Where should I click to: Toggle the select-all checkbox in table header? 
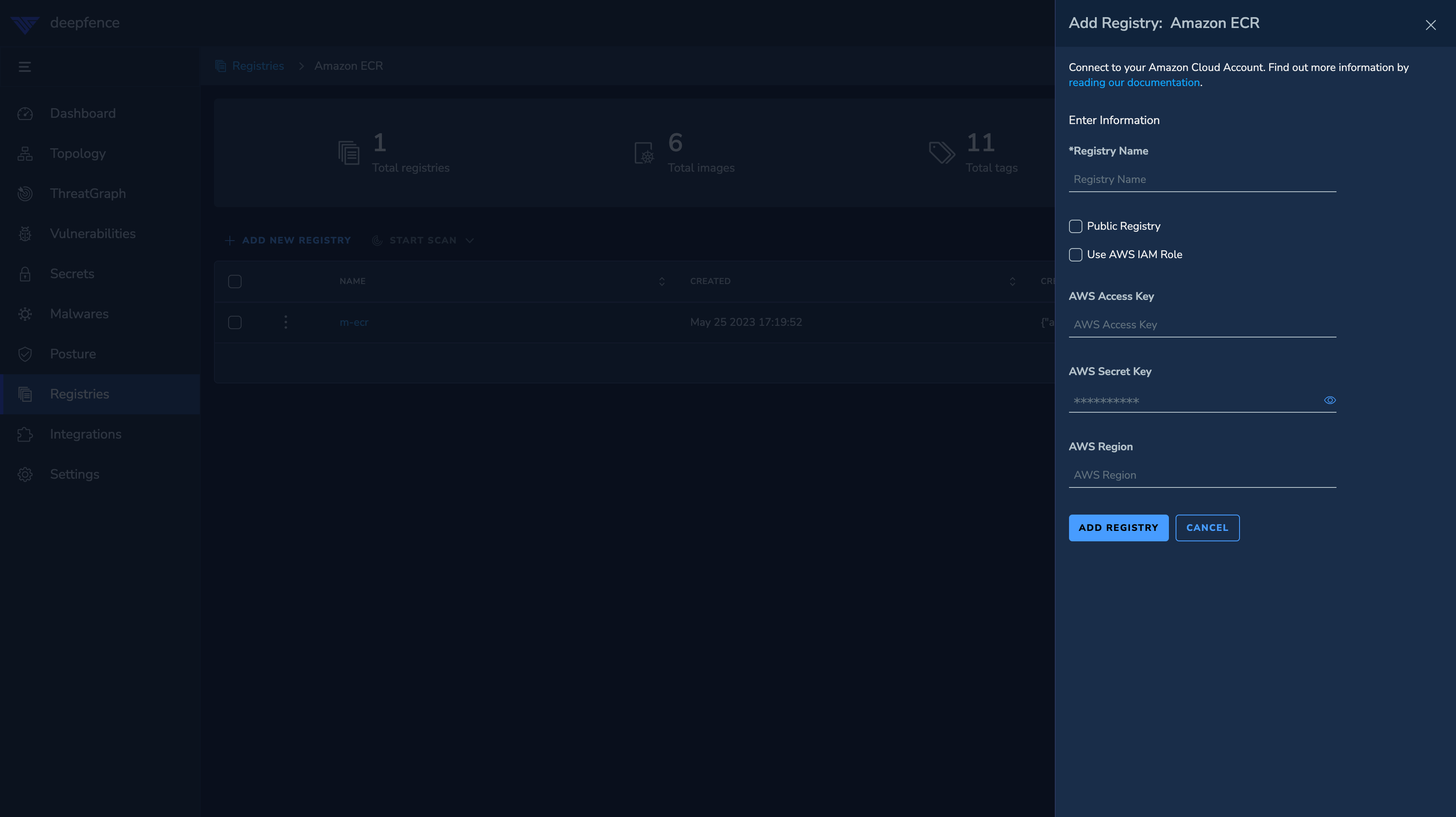coord(234,282)
